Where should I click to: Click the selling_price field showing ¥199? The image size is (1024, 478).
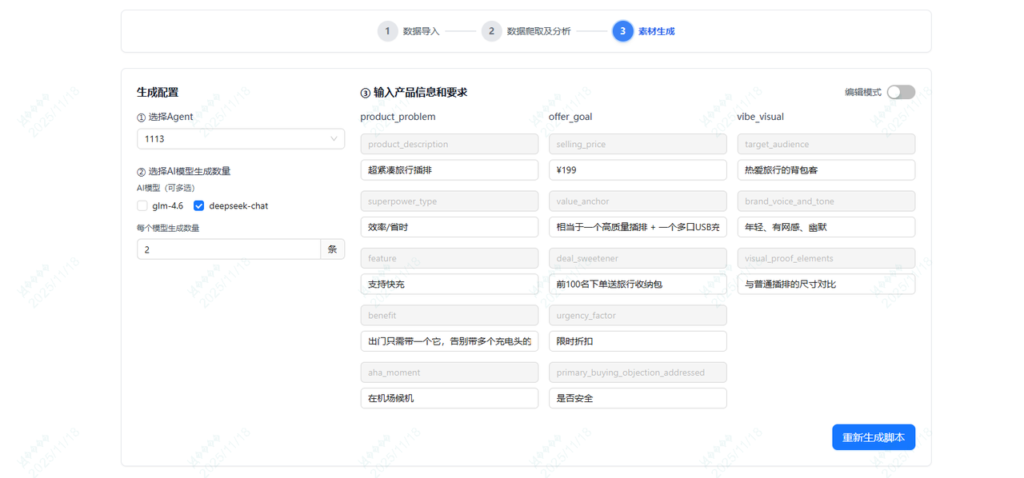(637, 170)
